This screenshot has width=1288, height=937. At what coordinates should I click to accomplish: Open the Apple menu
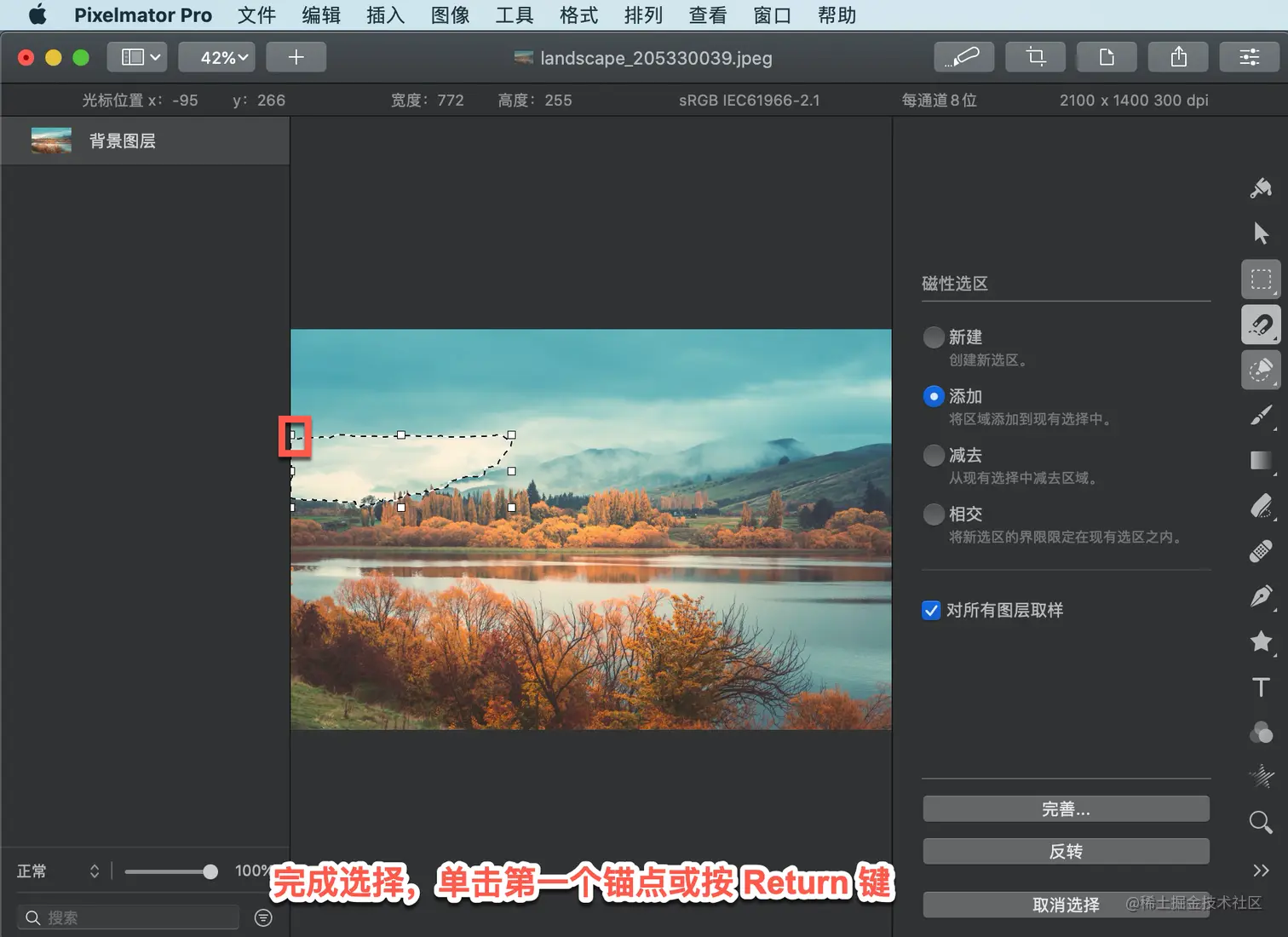(x=37, y=15)
